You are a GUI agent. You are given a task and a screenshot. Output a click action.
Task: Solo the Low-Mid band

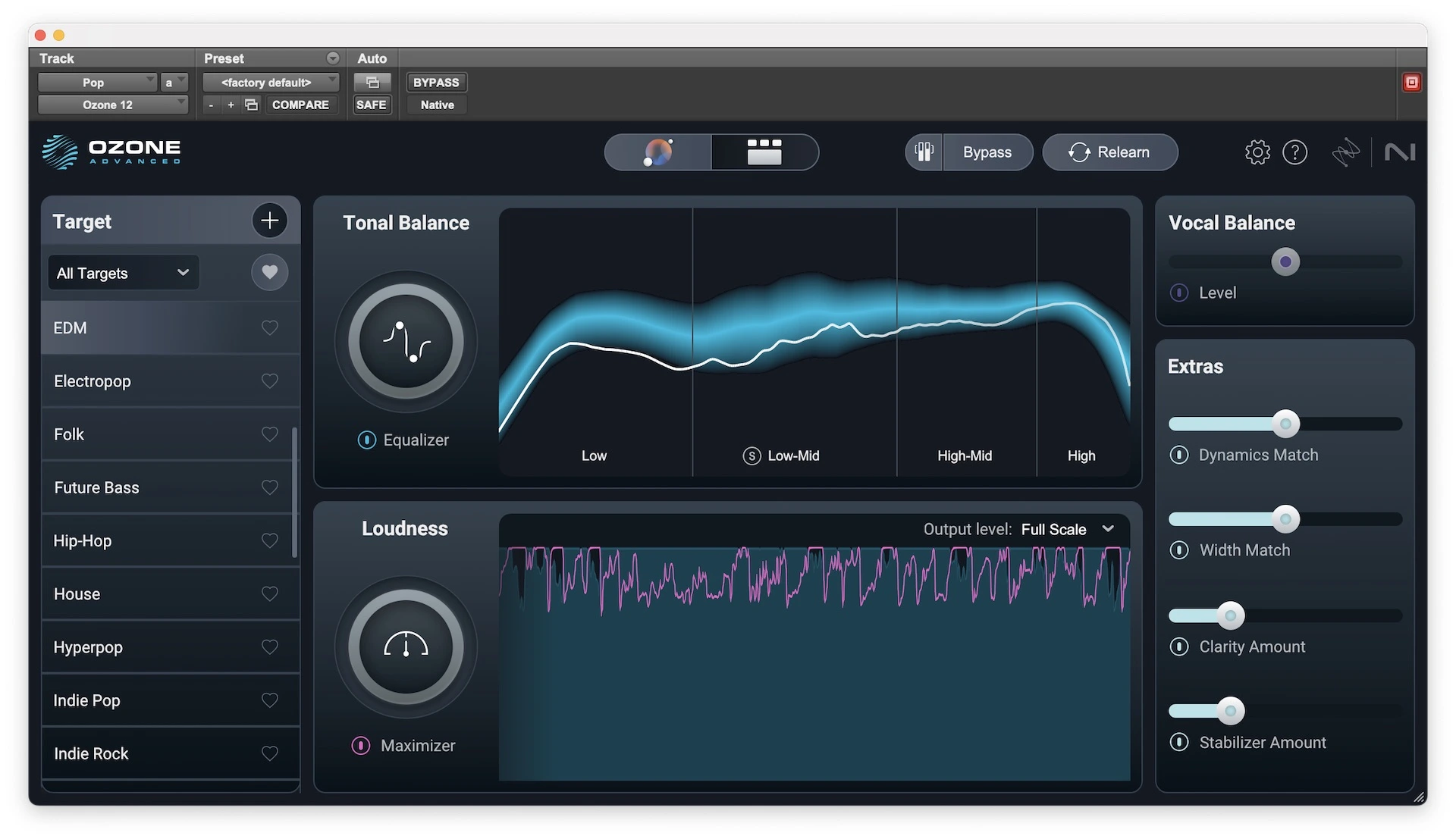tap(752, 456)
